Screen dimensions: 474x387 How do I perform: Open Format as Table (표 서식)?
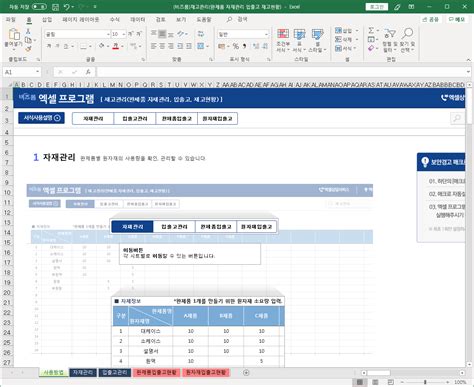point(299,40)
